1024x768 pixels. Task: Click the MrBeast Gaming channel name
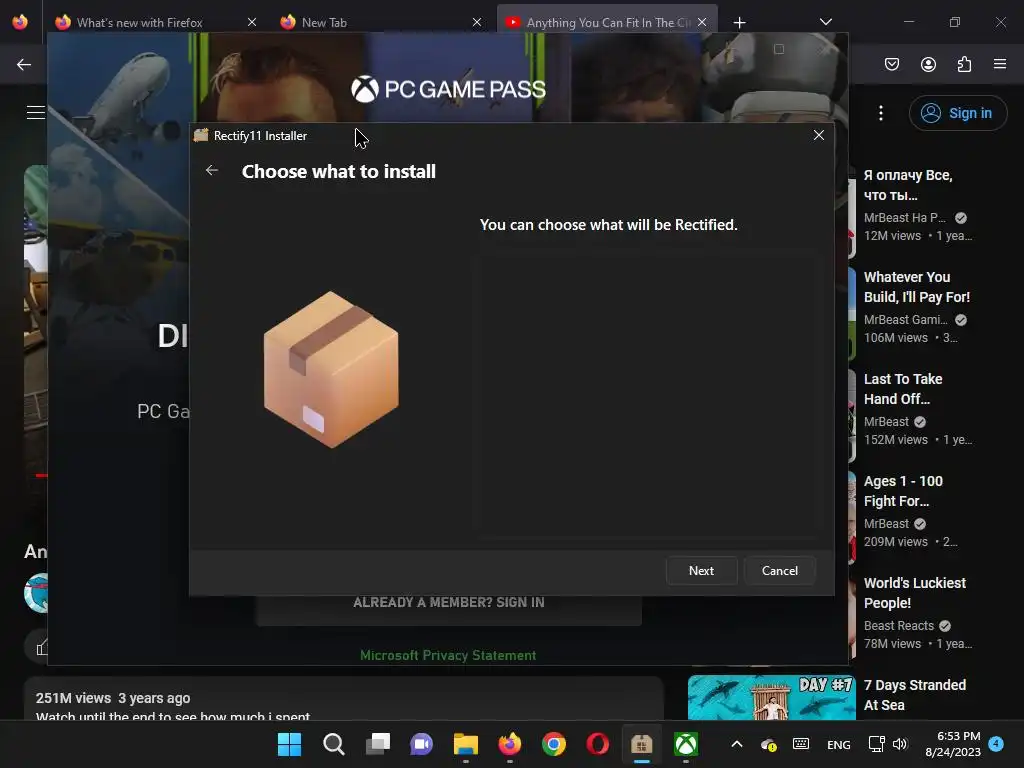[x=905, y=319]
